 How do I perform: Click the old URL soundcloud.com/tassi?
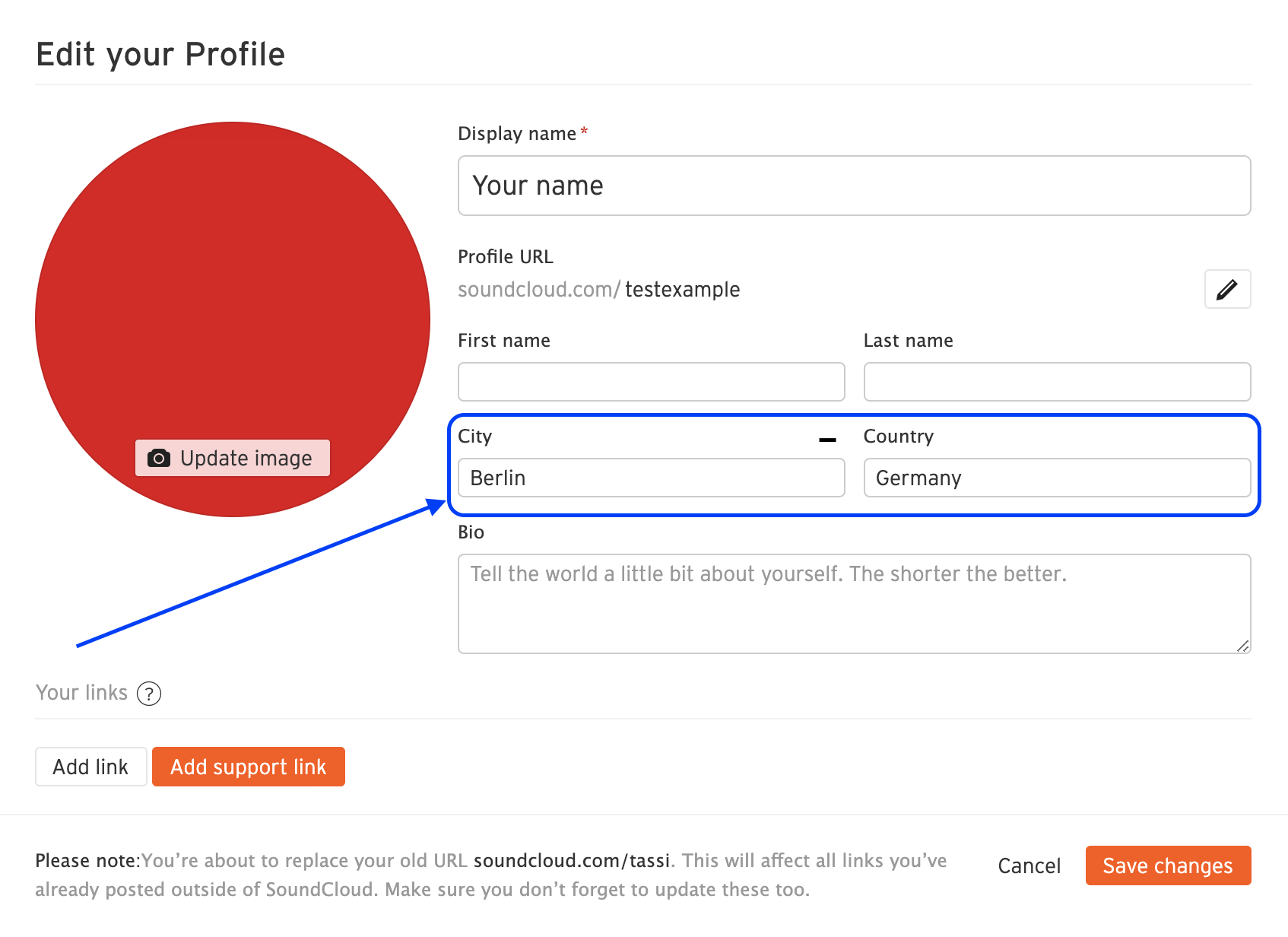point(572,860)
